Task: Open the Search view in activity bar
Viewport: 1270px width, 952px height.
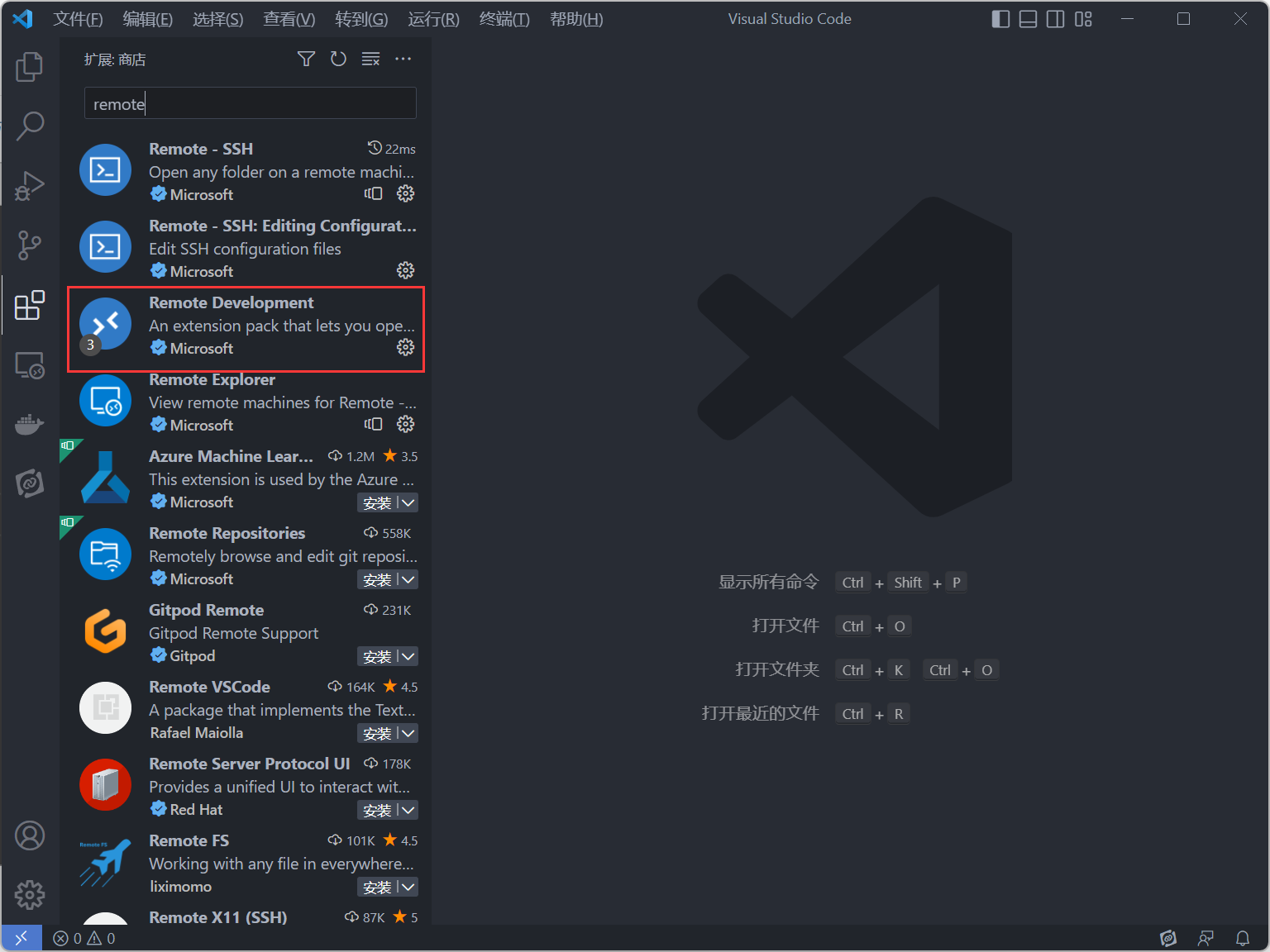Action: [x=30, y=126]
